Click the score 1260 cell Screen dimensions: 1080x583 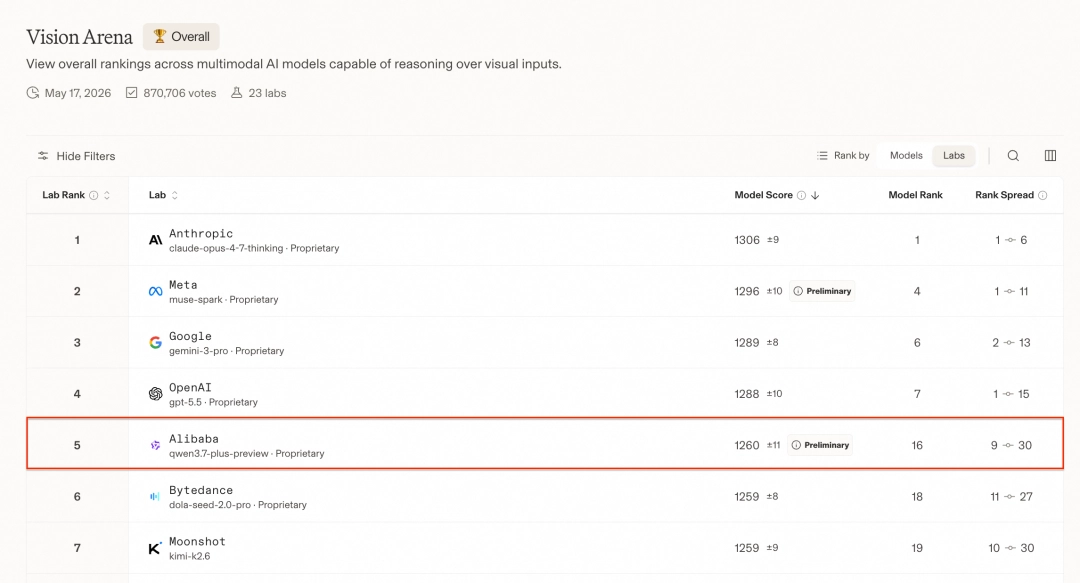point(747,445)
